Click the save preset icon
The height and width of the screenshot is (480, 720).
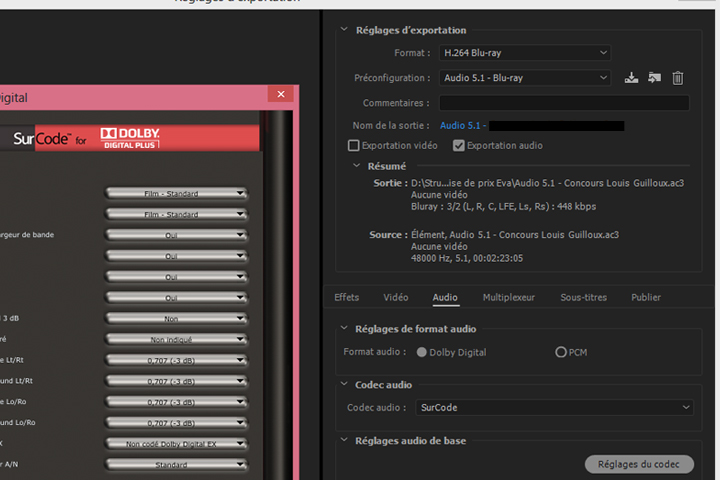click(631, 78)
